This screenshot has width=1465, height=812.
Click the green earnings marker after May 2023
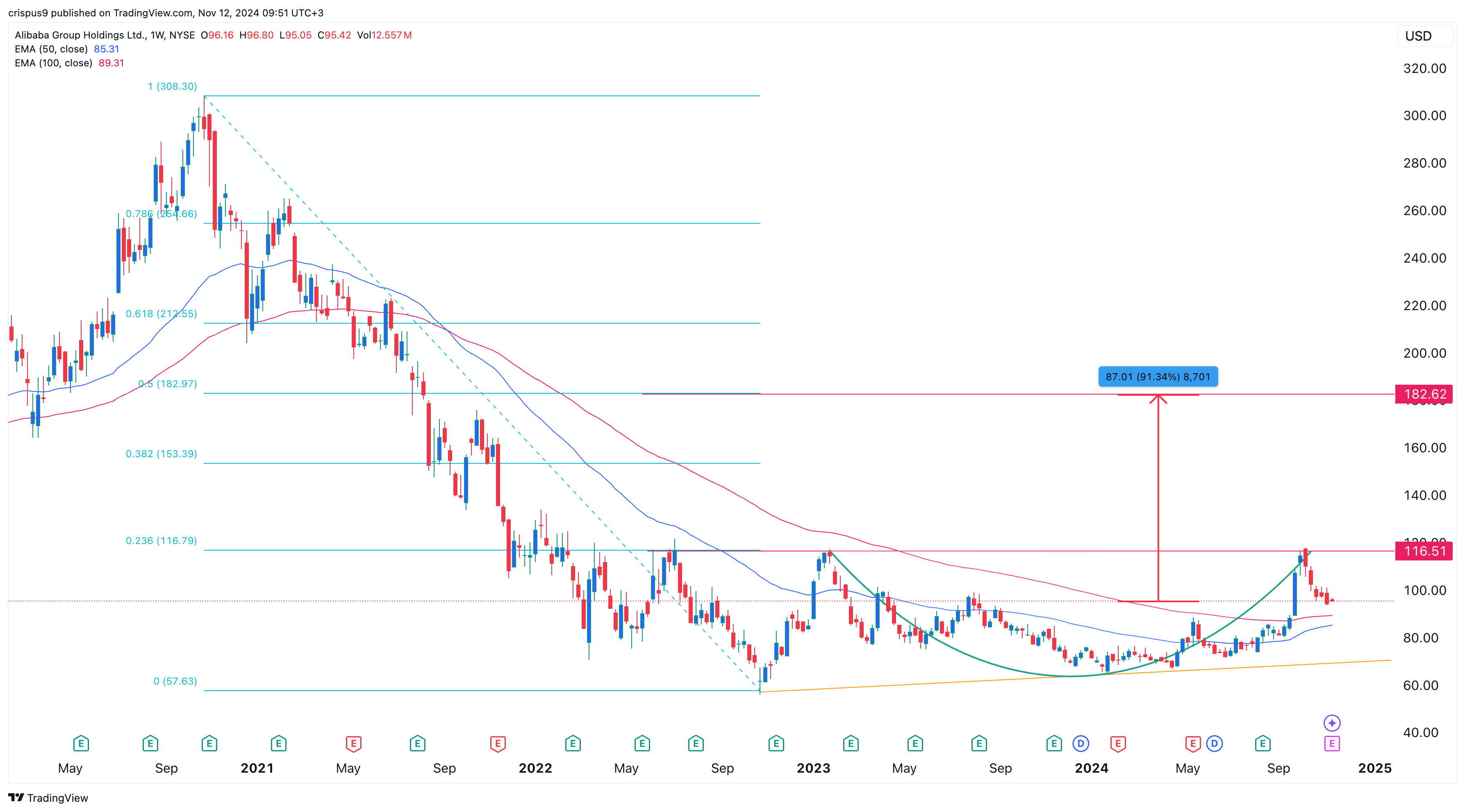915,743
